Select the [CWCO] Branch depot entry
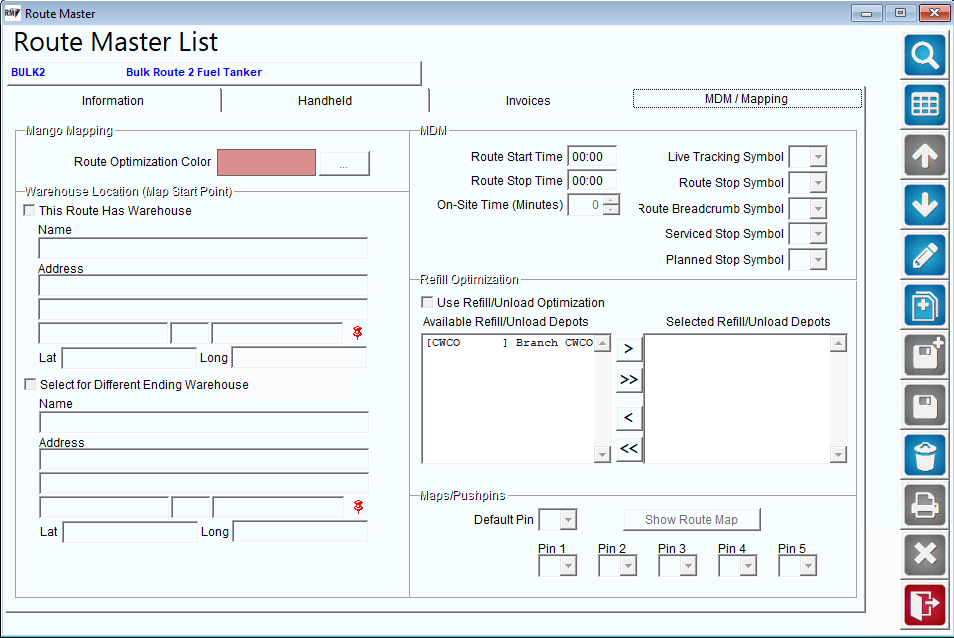This screenshot has width=954, height=638. click(x=509, y=343)
